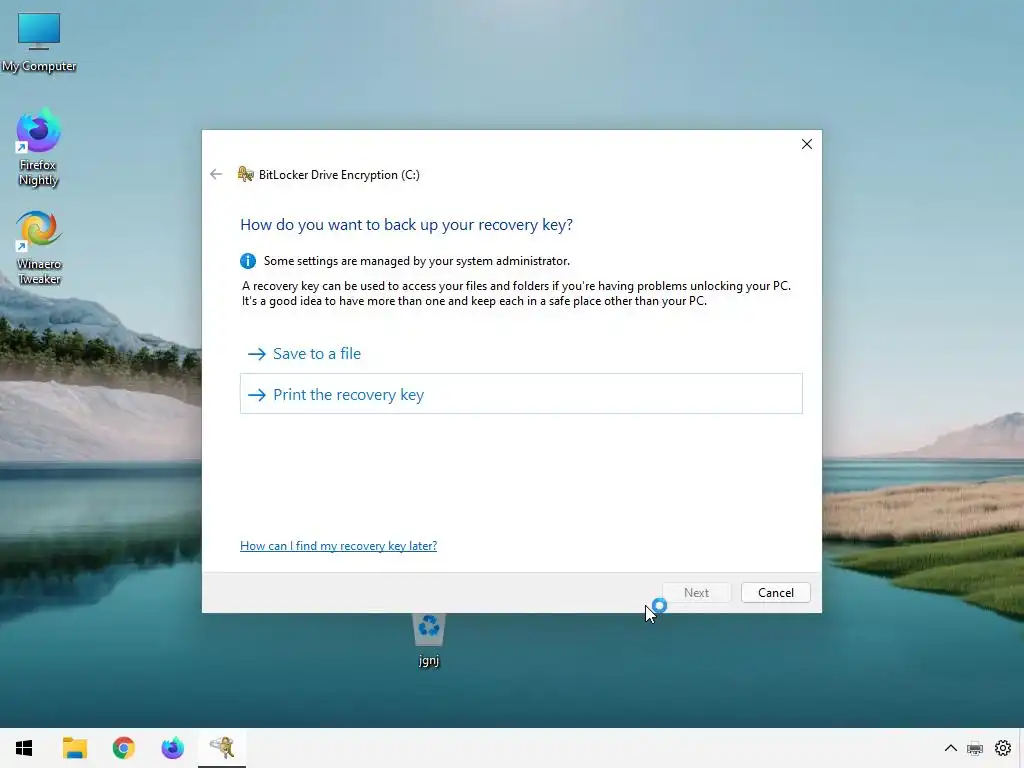Image resolution: width=1024 pixels, height=768 pixels.
Task: Launch Google Chrome from the taskbar
Action: coord(123,748)
